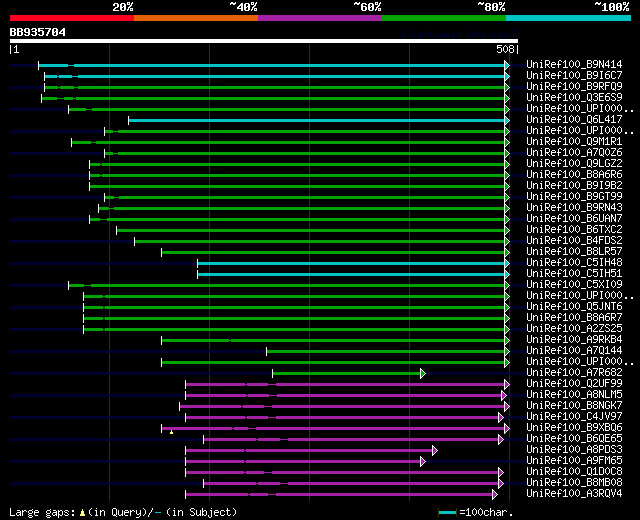This screenshot has width=640, height=520.
Task: Select the UniRef100_B6UAN7 label
Action: click(x=574, y=219)
